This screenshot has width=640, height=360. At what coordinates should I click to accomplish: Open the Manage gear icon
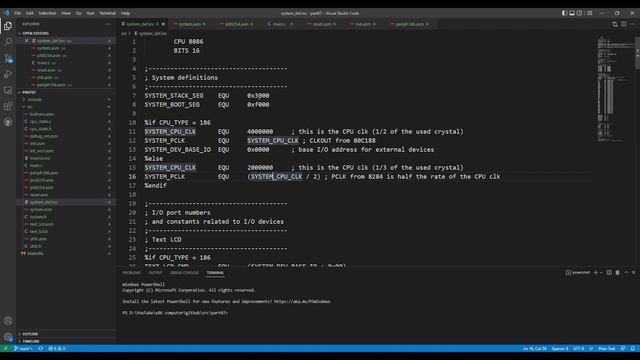click(8, 337)
